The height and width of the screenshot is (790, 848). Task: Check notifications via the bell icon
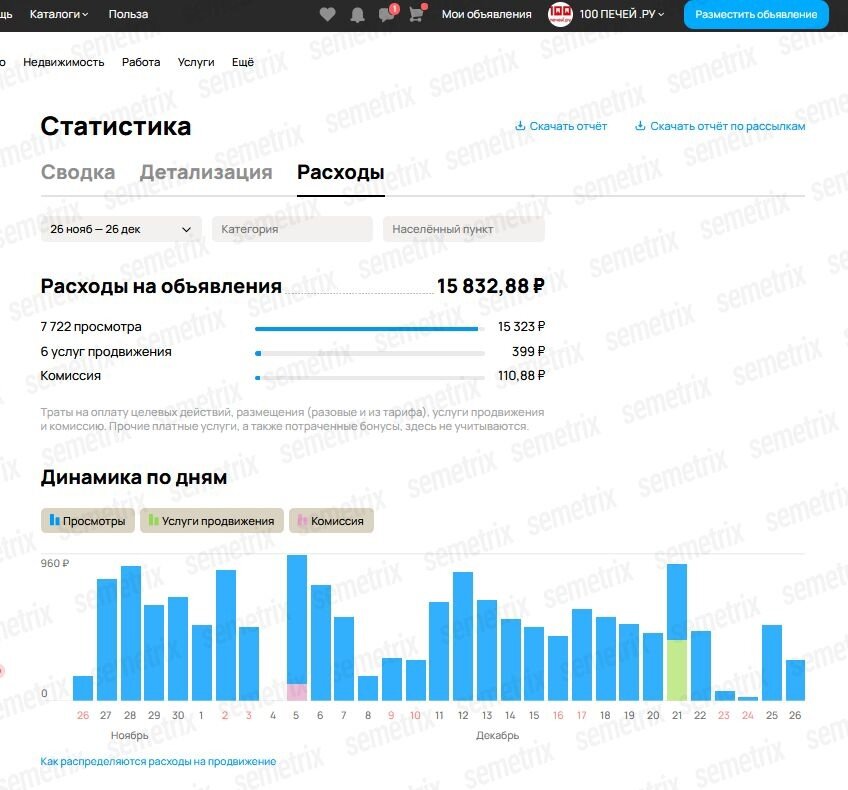(356, 14)
